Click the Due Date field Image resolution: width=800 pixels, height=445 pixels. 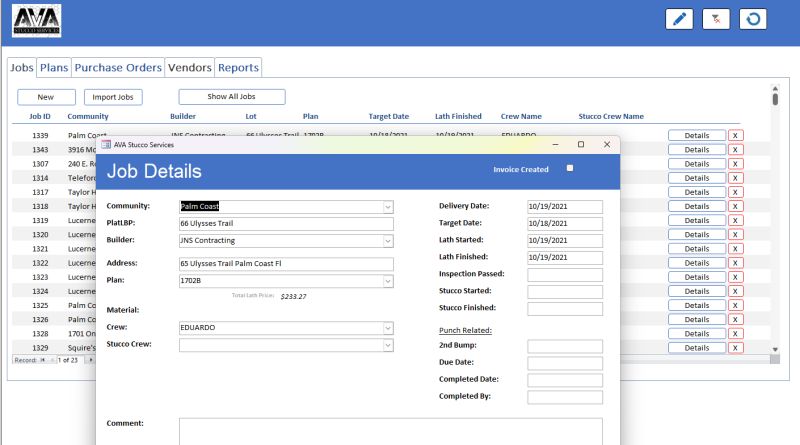coord(565,363)
